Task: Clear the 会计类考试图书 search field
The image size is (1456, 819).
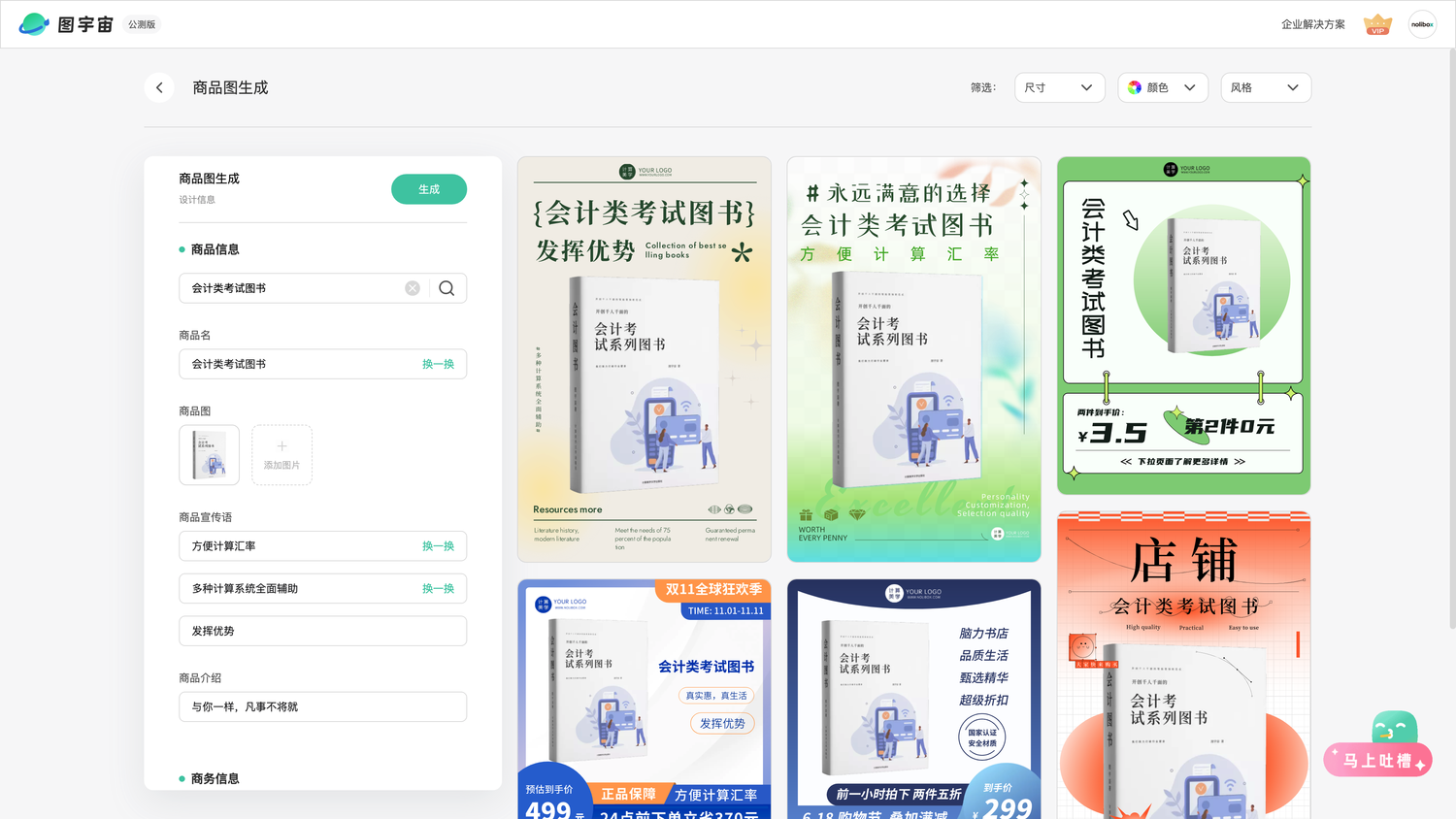Action: tap(413, 288)
